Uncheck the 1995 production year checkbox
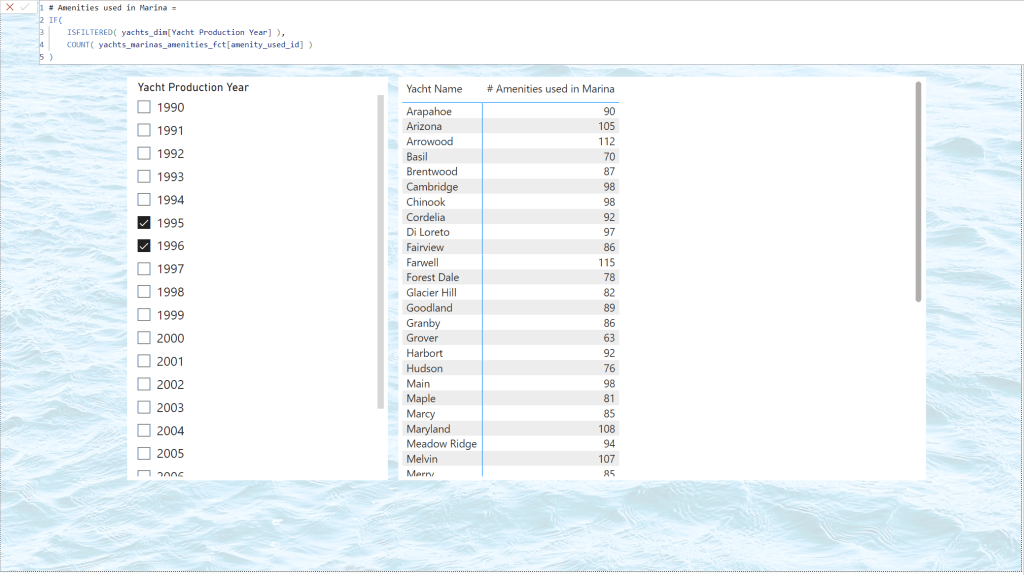 pos(144,223)
